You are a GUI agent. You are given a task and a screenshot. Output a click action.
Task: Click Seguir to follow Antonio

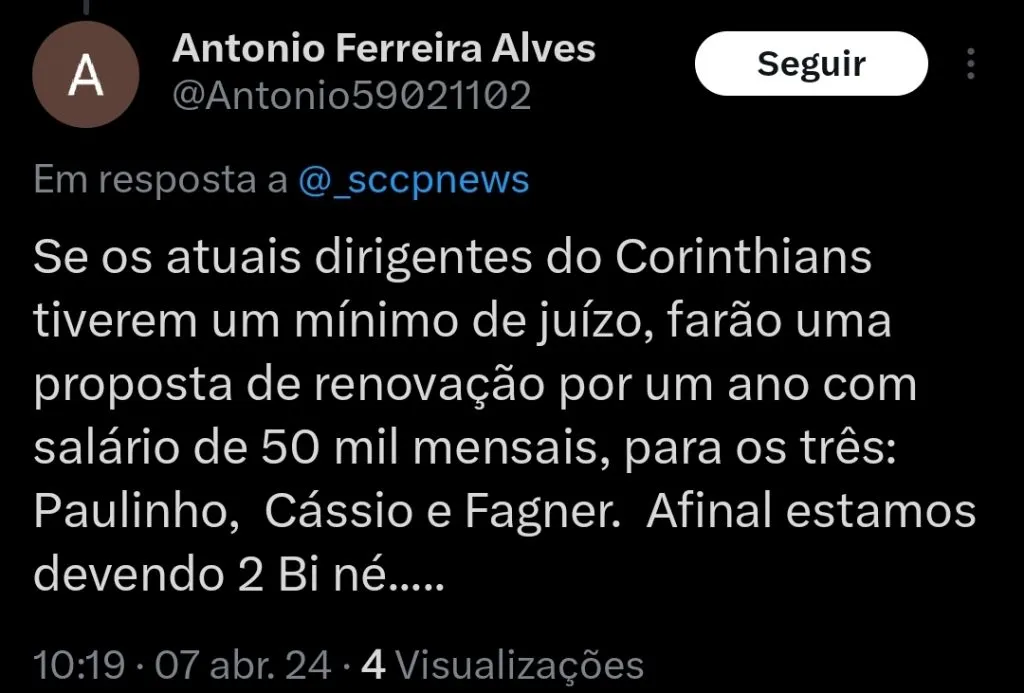pos(811,63)
